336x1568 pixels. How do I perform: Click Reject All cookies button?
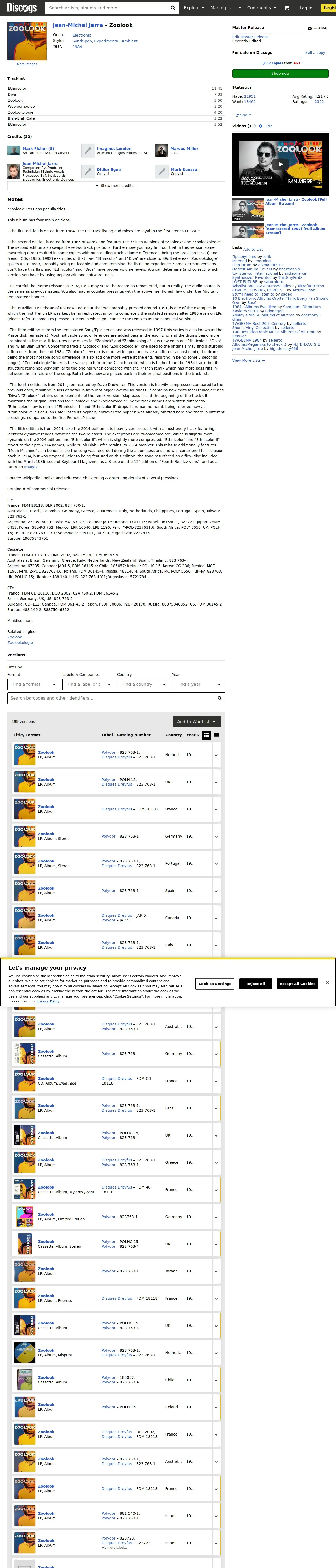click(255, 984)
